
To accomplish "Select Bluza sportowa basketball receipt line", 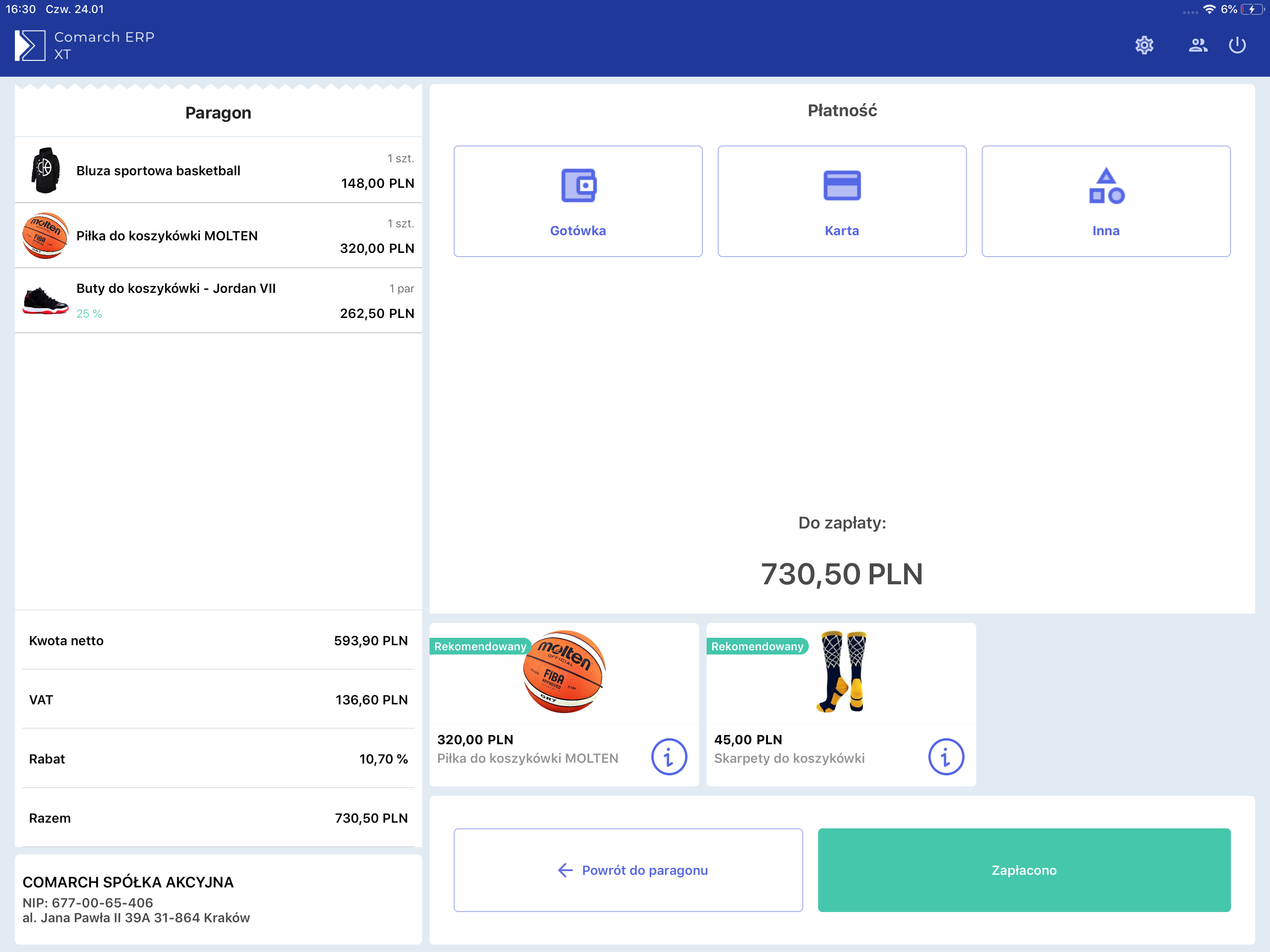I will (x=218, y=171).
